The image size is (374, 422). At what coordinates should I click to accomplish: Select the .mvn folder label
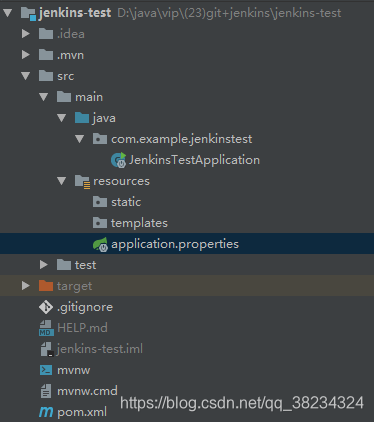click(x=70, y=55)
